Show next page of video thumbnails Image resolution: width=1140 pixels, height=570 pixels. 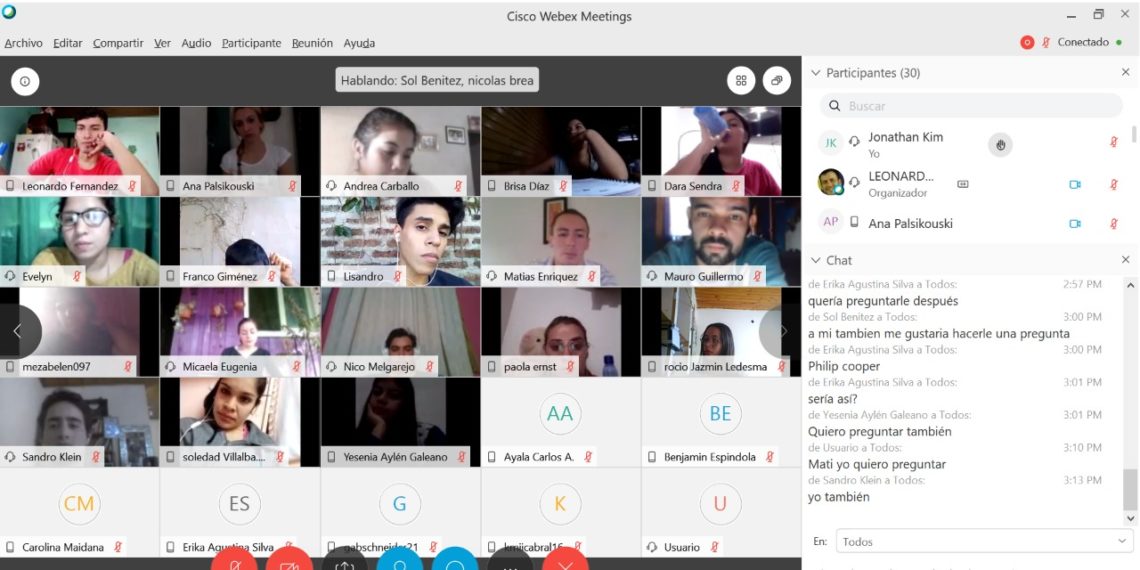(783, 331)
